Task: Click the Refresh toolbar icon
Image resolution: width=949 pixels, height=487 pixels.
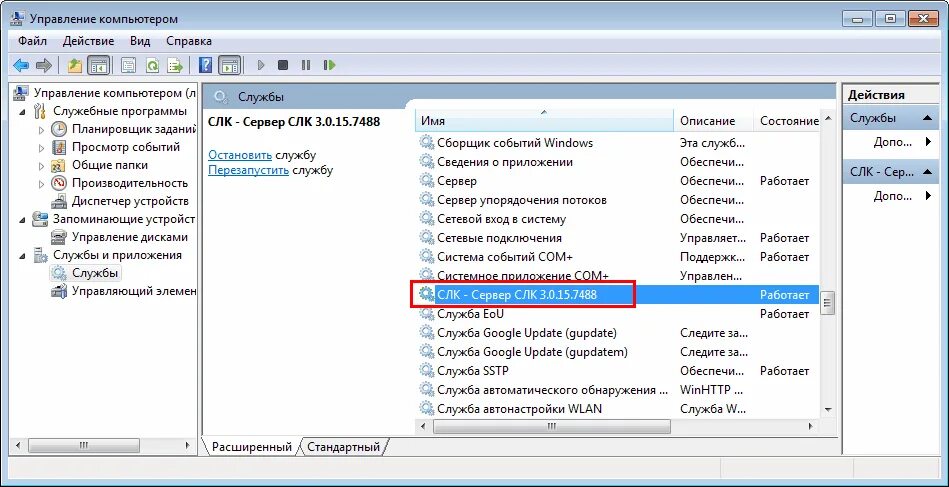Action: tap(152, 65)
